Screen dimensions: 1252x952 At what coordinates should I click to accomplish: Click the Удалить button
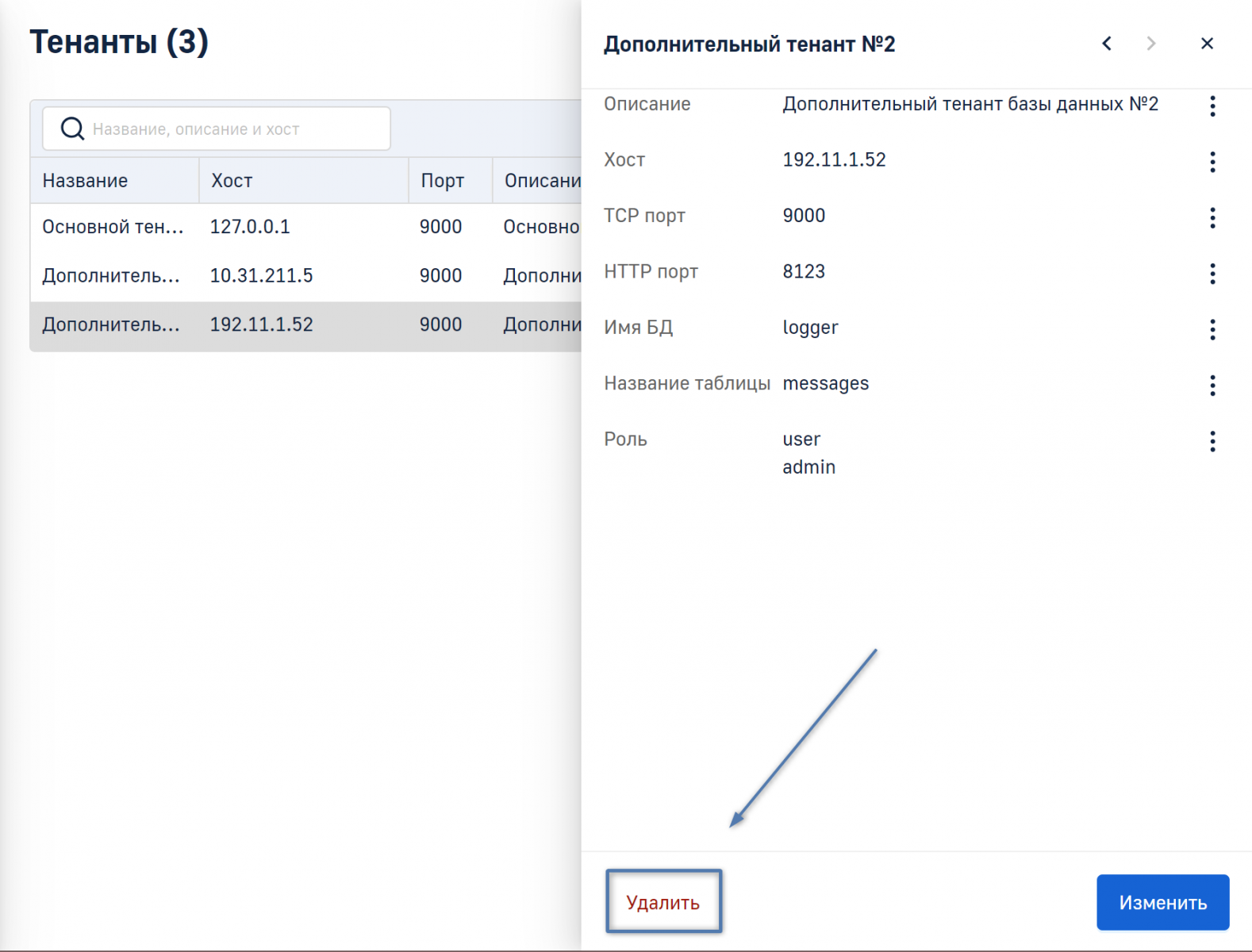click(x=663, y=902)
